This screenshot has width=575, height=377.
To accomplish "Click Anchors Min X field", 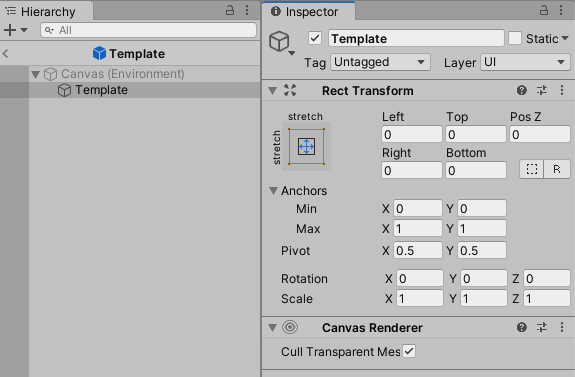I will (418, 208).
